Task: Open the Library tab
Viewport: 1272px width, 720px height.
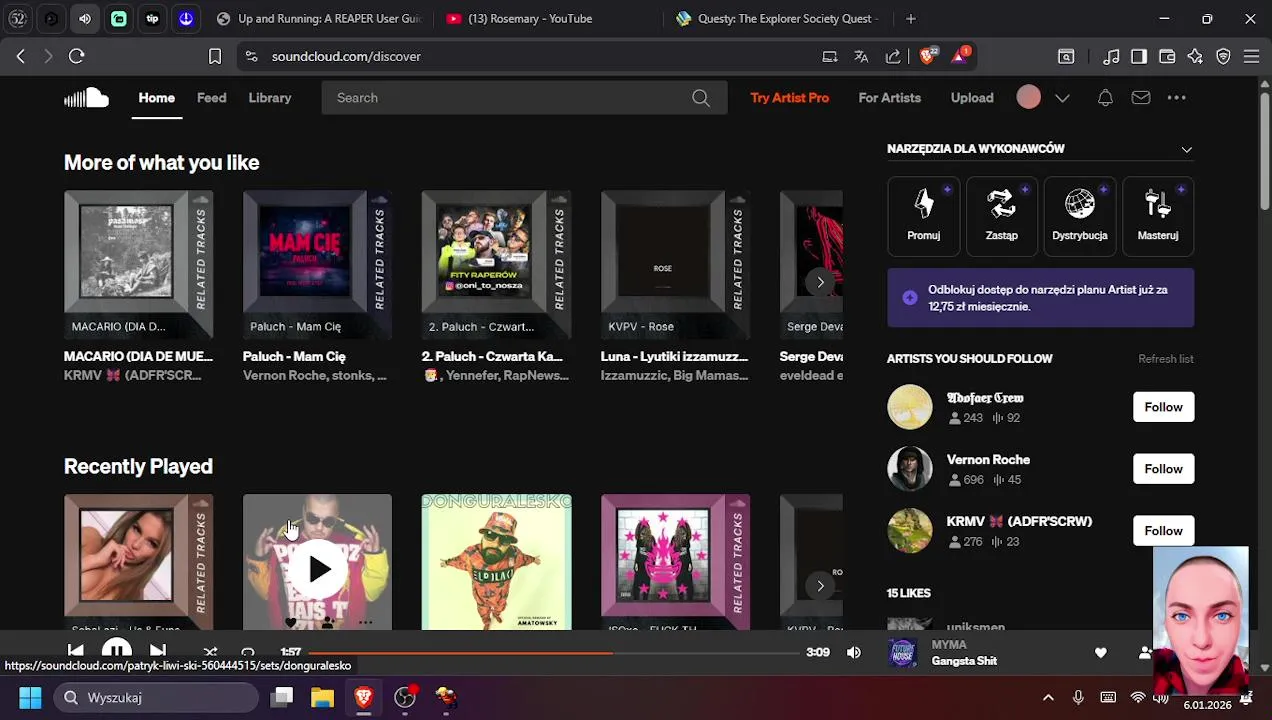Action: 270,98
